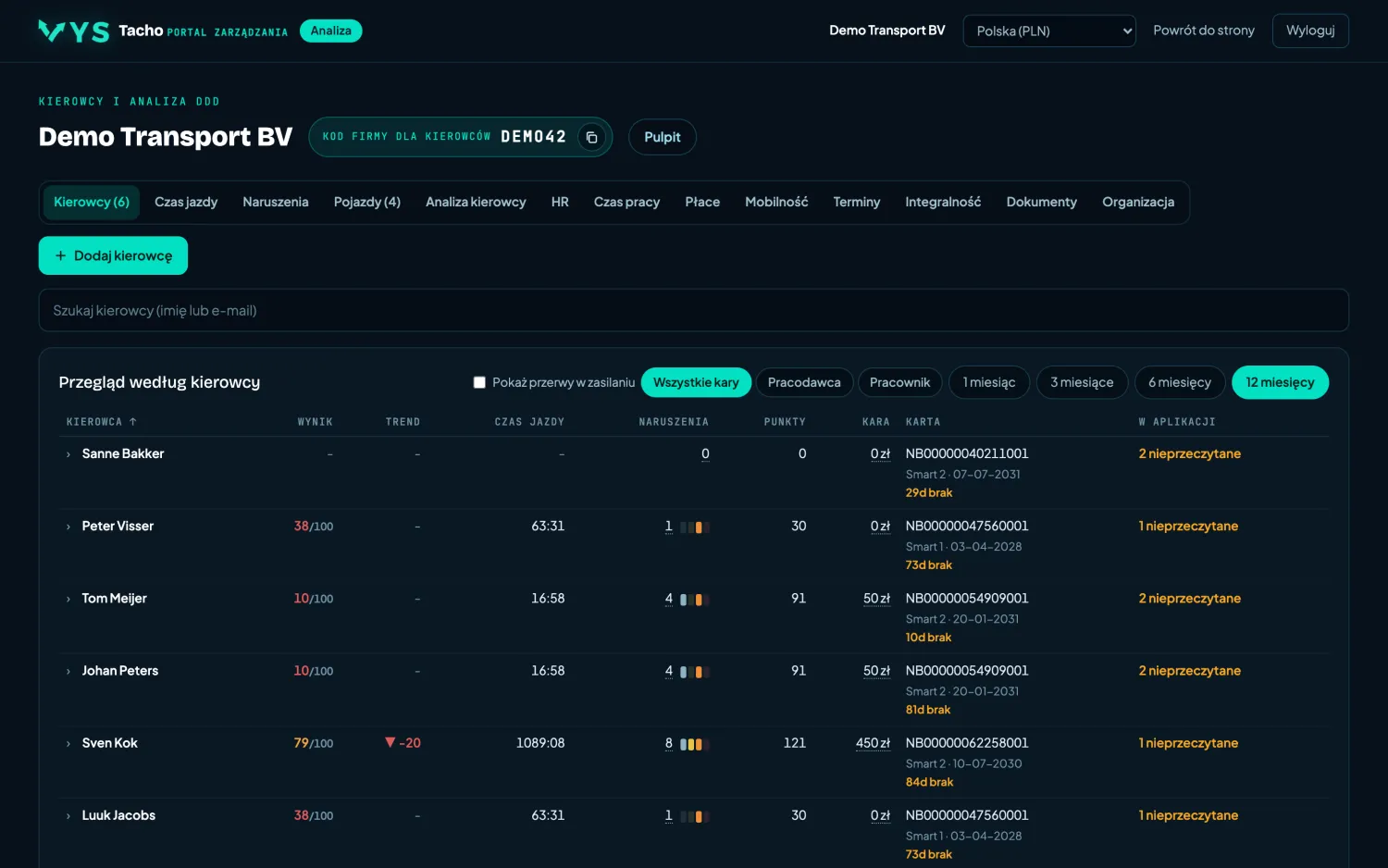This screenshot has width=1388, height=868.
Task: Follow Powrót do strony link
Action: pyautogui.click(x=1204, y=31)
